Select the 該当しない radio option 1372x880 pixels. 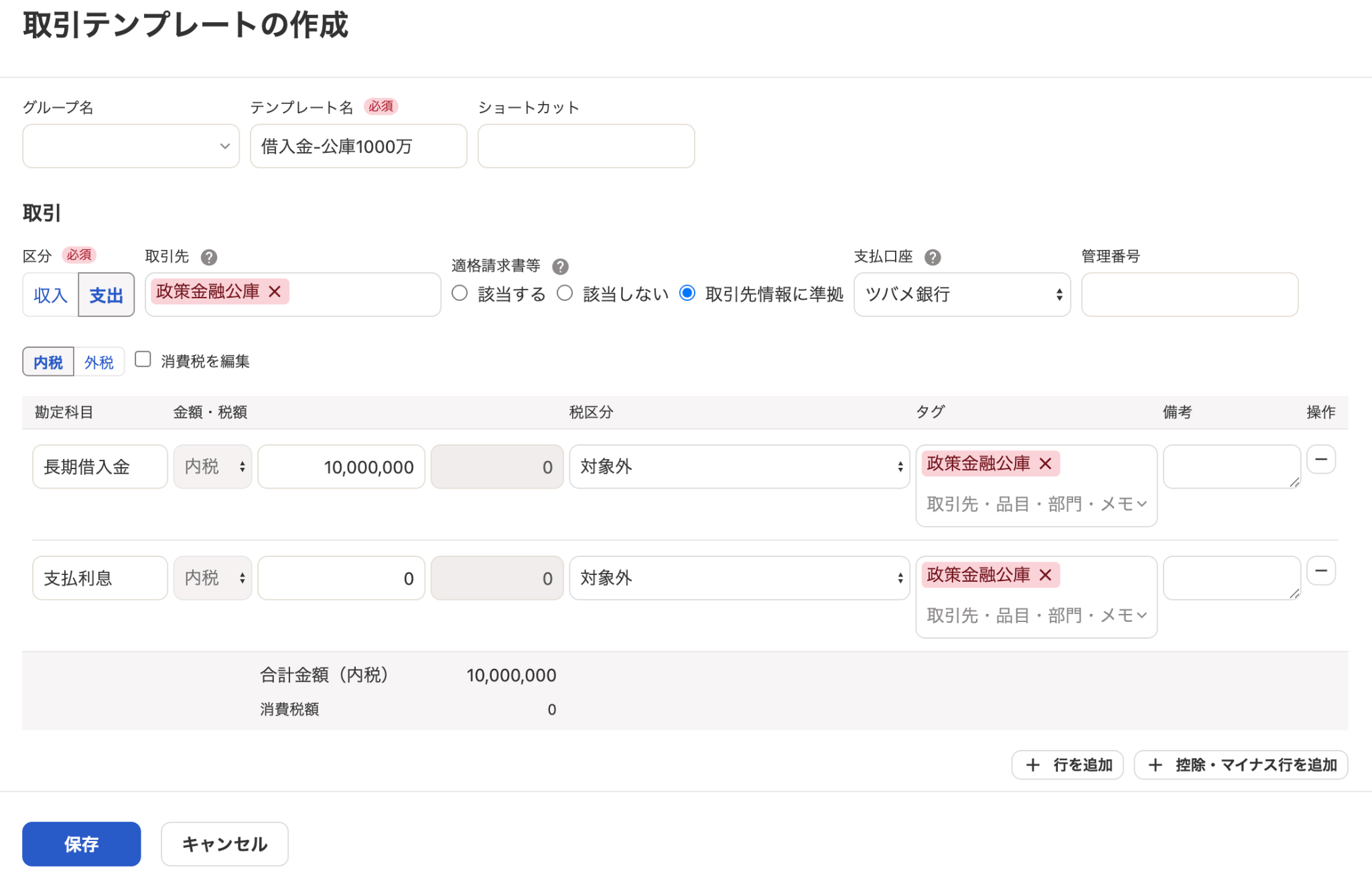[565, 293]
